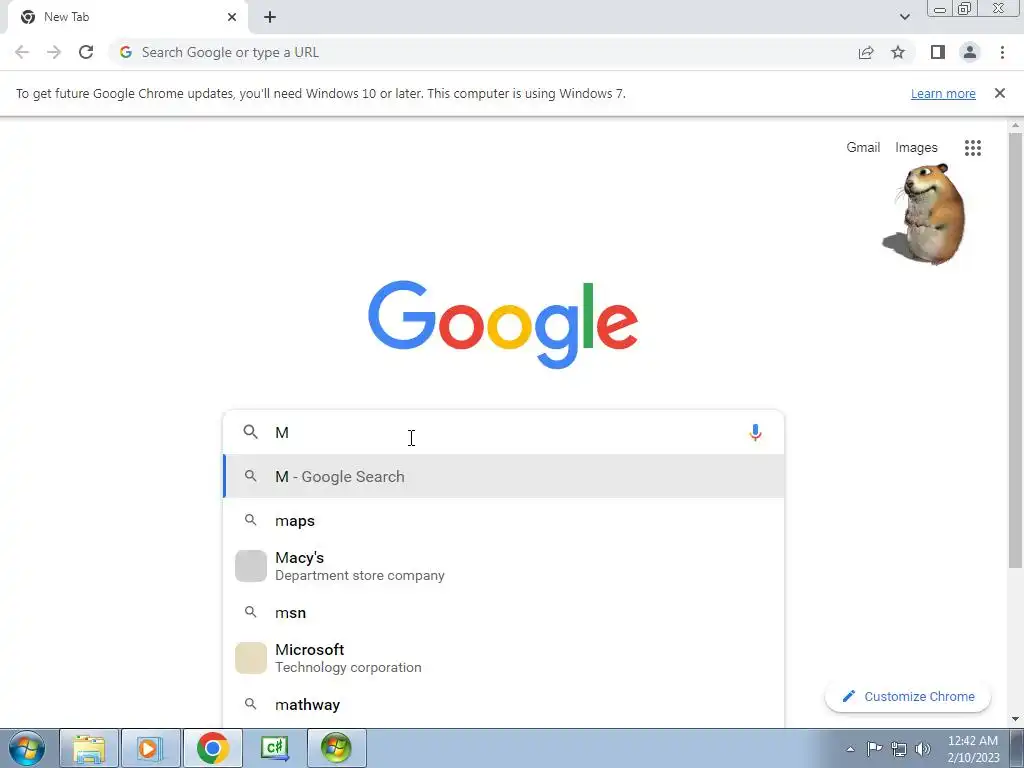This screenshot has height=768, width=1024.
Task: Open Action Center flag in tray
Action: click(x=874, y=748)
